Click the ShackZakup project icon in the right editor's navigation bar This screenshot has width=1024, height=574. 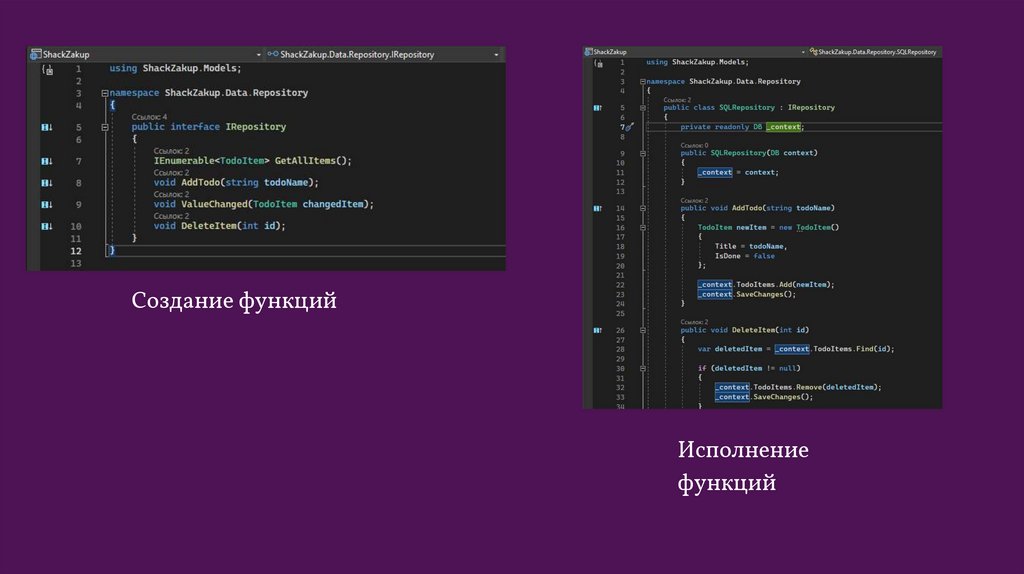point(588,52)
